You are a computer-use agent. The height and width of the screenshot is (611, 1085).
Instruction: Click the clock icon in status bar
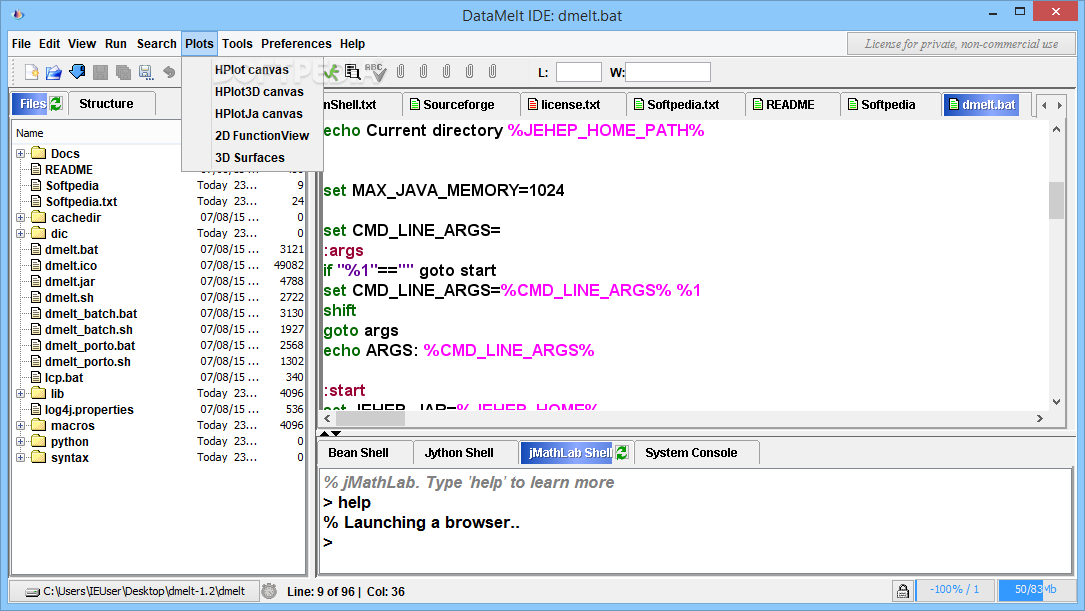click(269, 591)
